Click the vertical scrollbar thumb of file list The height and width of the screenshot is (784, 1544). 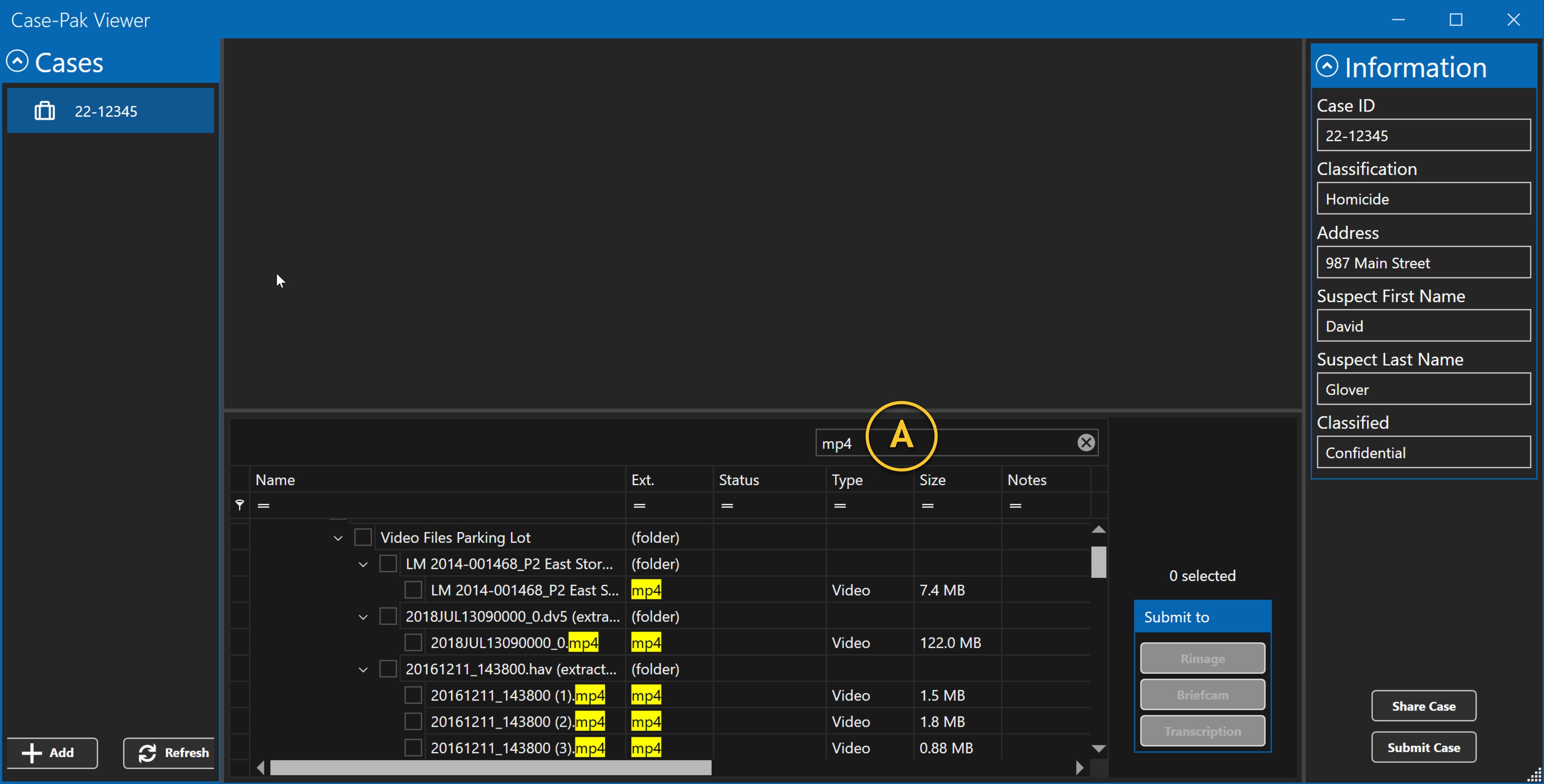point(1098,562)
